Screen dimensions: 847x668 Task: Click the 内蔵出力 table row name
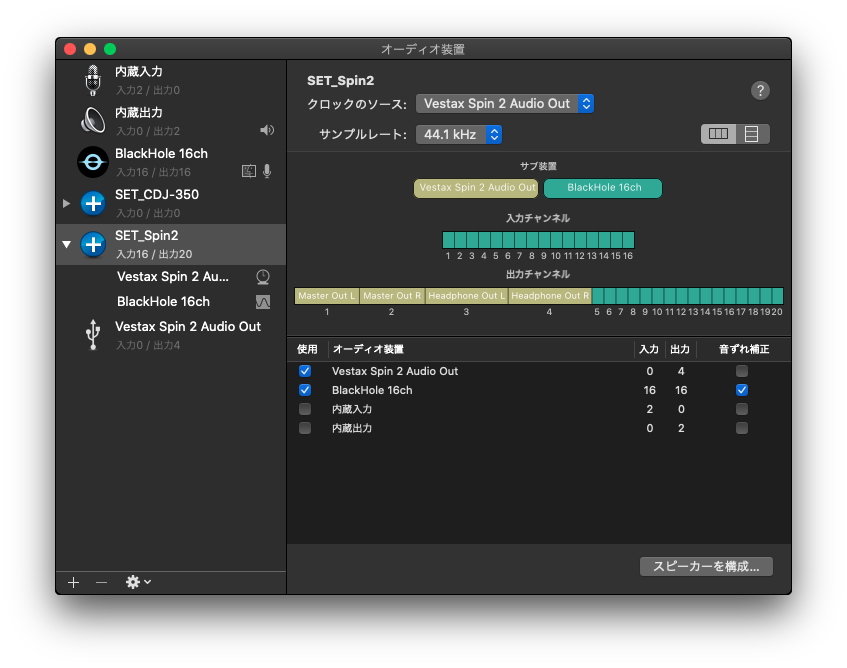click(x=352, y=428)
